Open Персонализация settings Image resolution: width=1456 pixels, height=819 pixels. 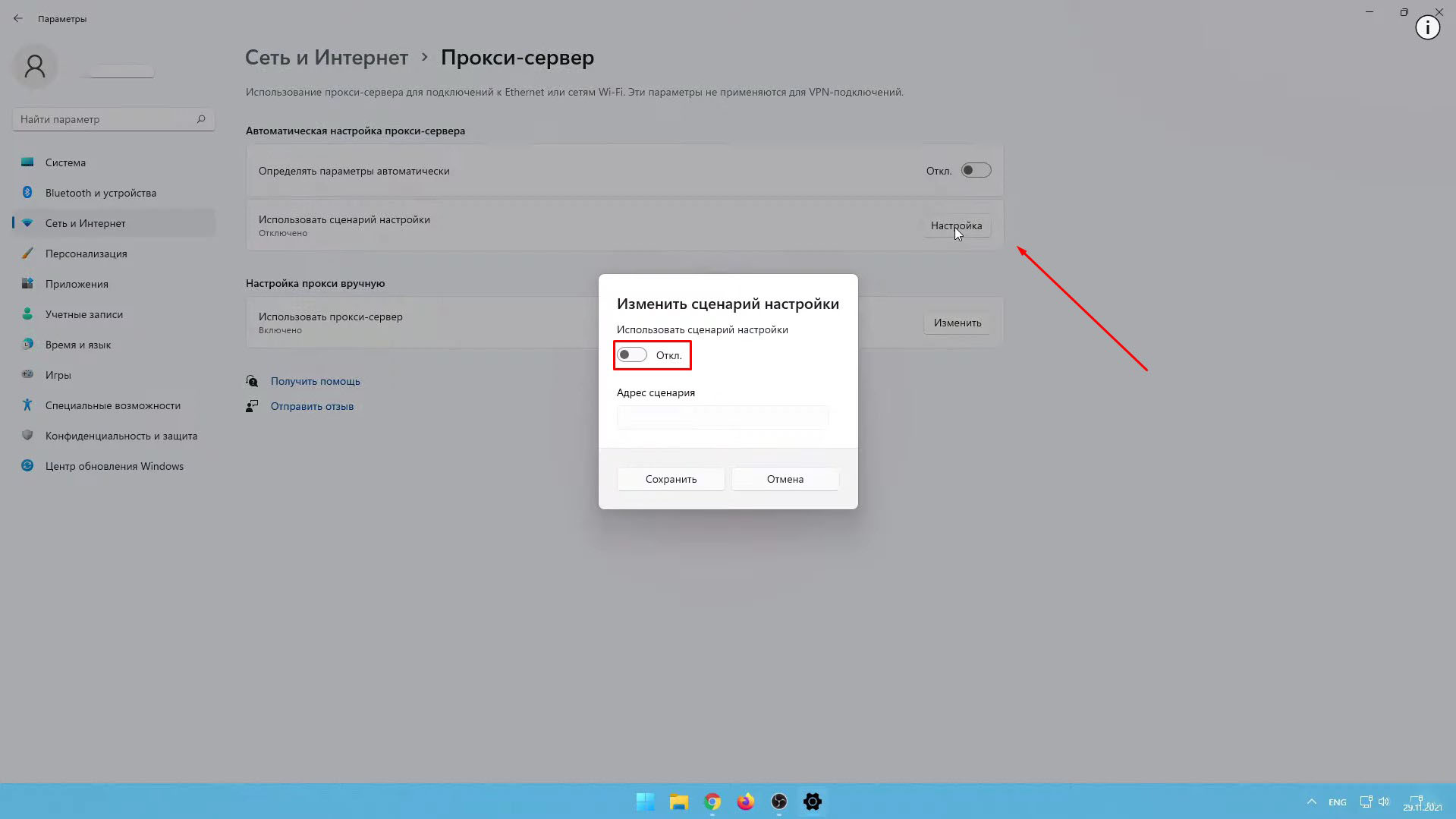click(x=114, y=254)
